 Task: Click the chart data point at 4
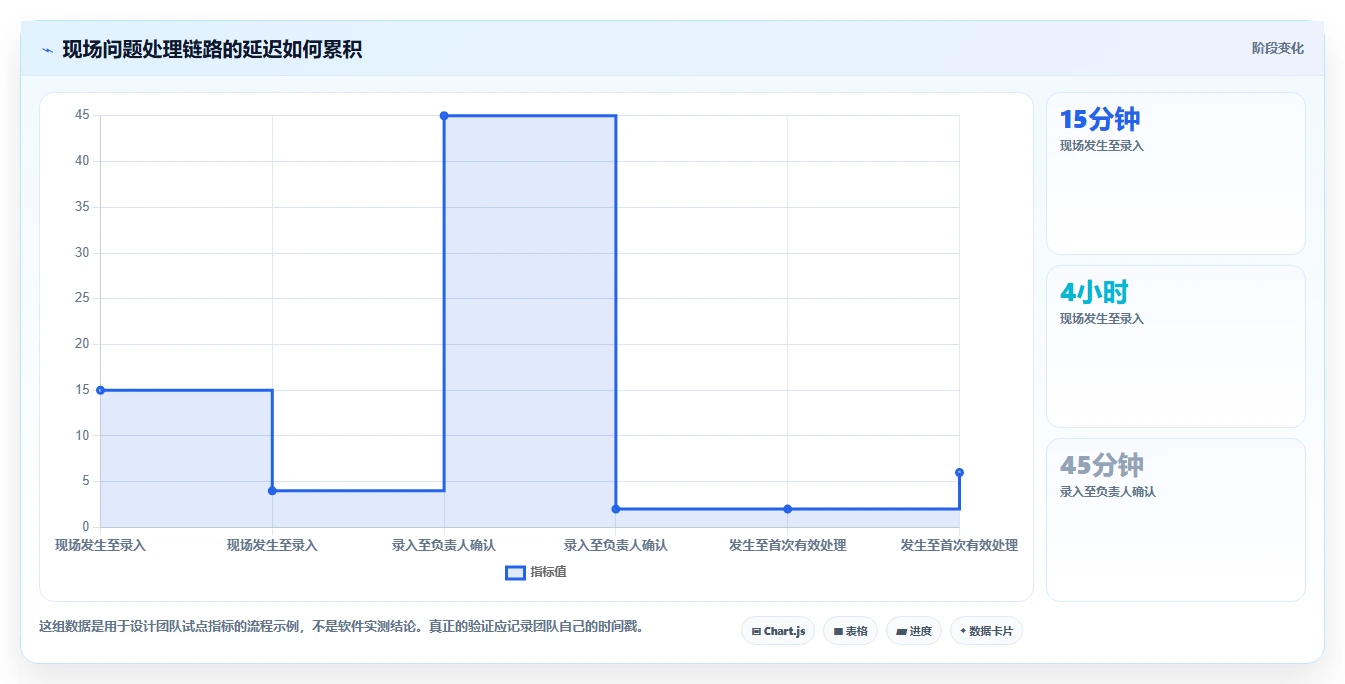pyautogui.click(x=272, y=490)
